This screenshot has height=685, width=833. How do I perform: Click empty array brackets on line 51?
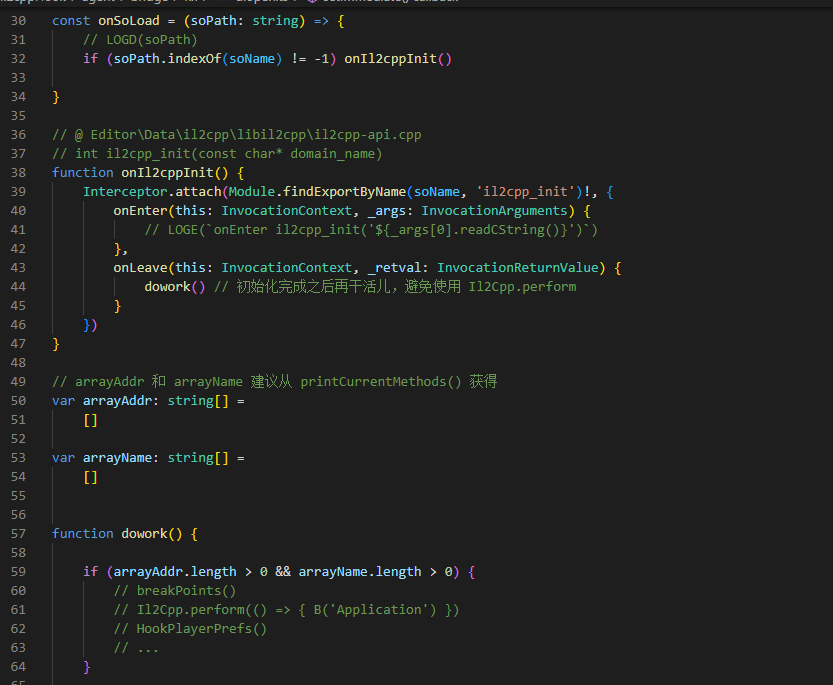pyautogui.click(x=90, y=420)
